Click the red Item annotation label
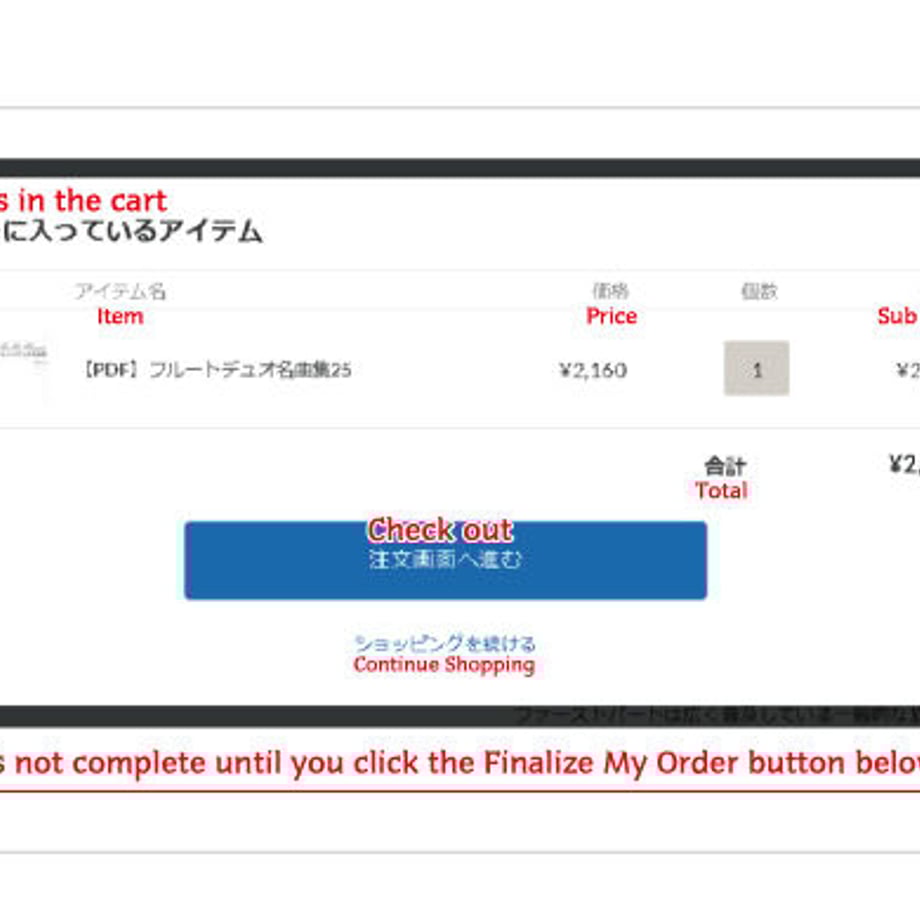920x920 pixels. click(120, 316)
